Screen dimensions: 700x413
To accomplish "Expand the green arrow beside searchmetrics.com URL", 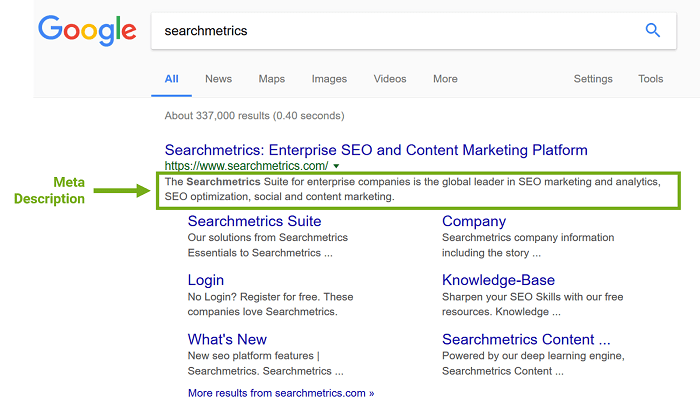I will (x=337, y=166).
